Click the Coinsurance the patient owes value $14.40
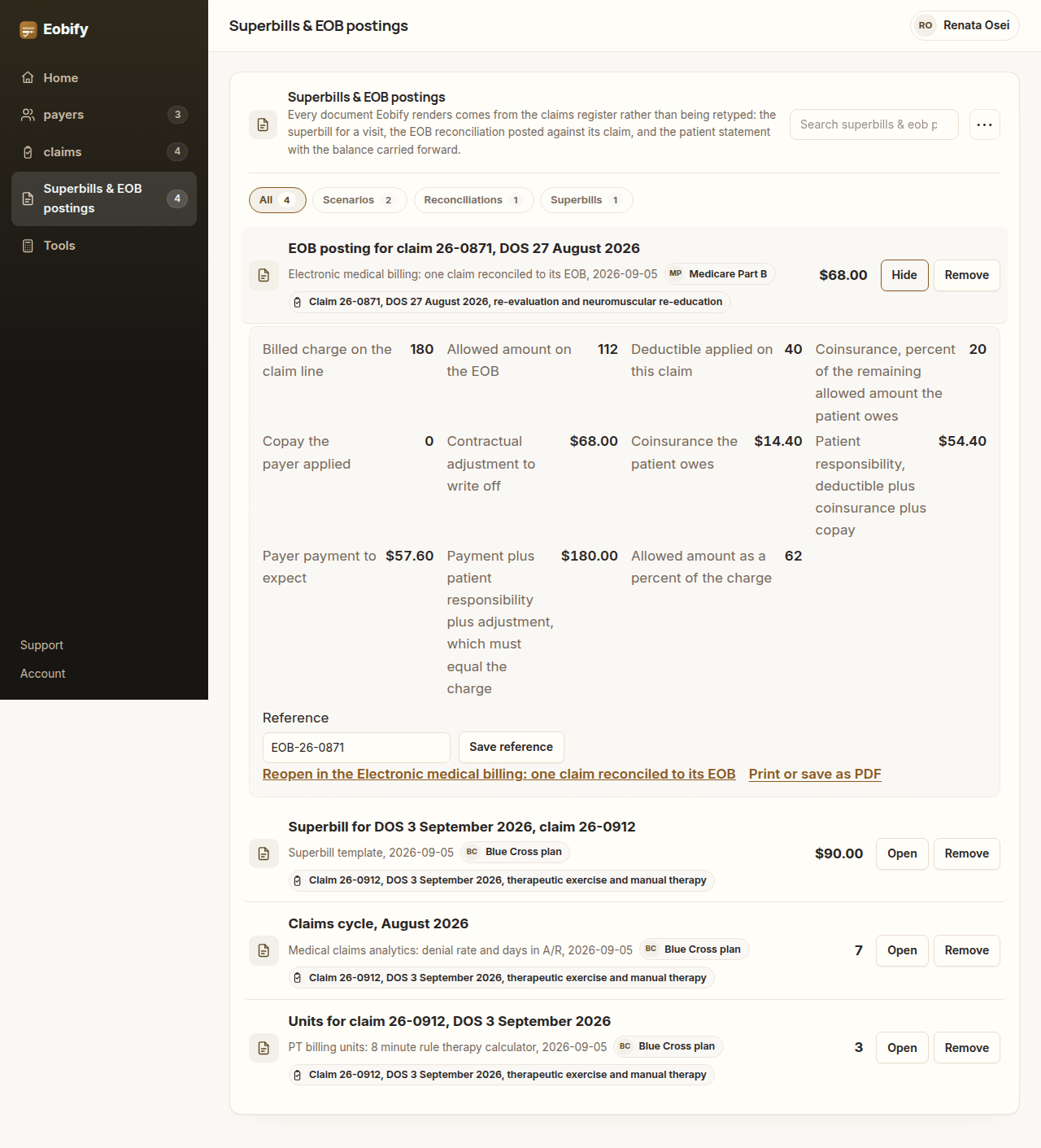1041x1148 pixels. click(x=778, y=441)
